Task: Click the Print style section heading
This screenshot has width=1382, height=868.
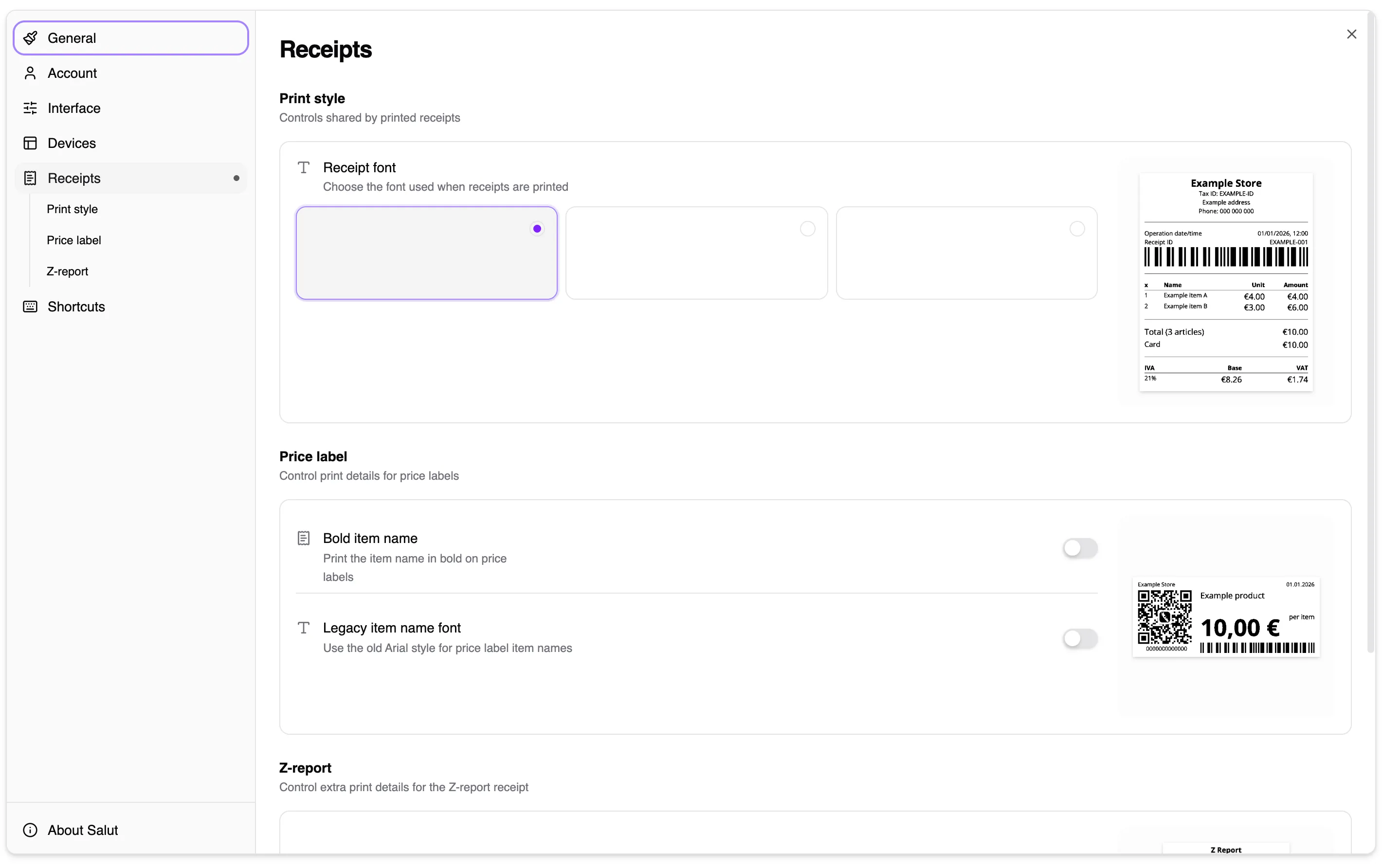Action: pos(312,98)
